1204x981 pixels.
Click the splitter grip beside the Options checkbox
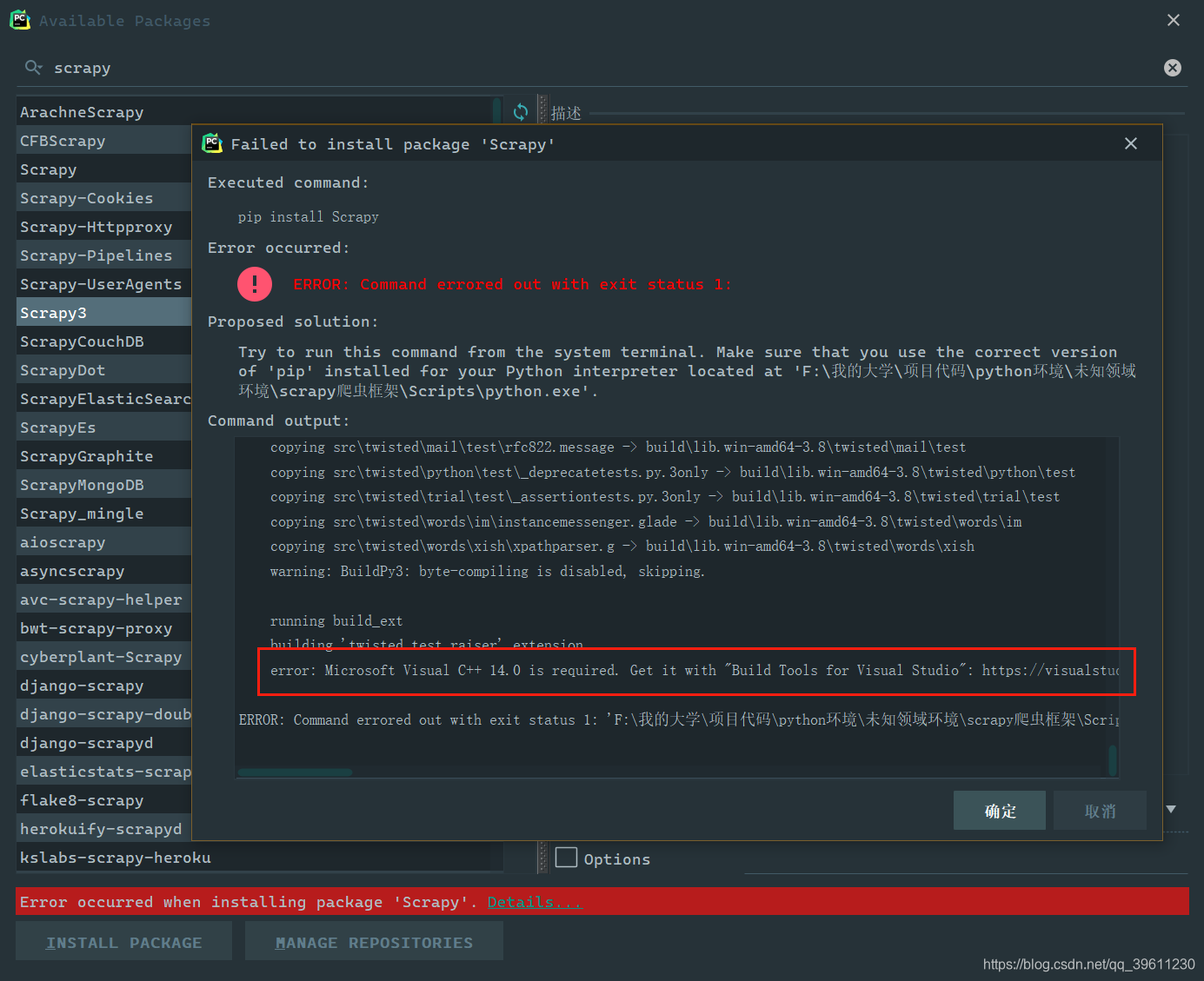point(543,858)
